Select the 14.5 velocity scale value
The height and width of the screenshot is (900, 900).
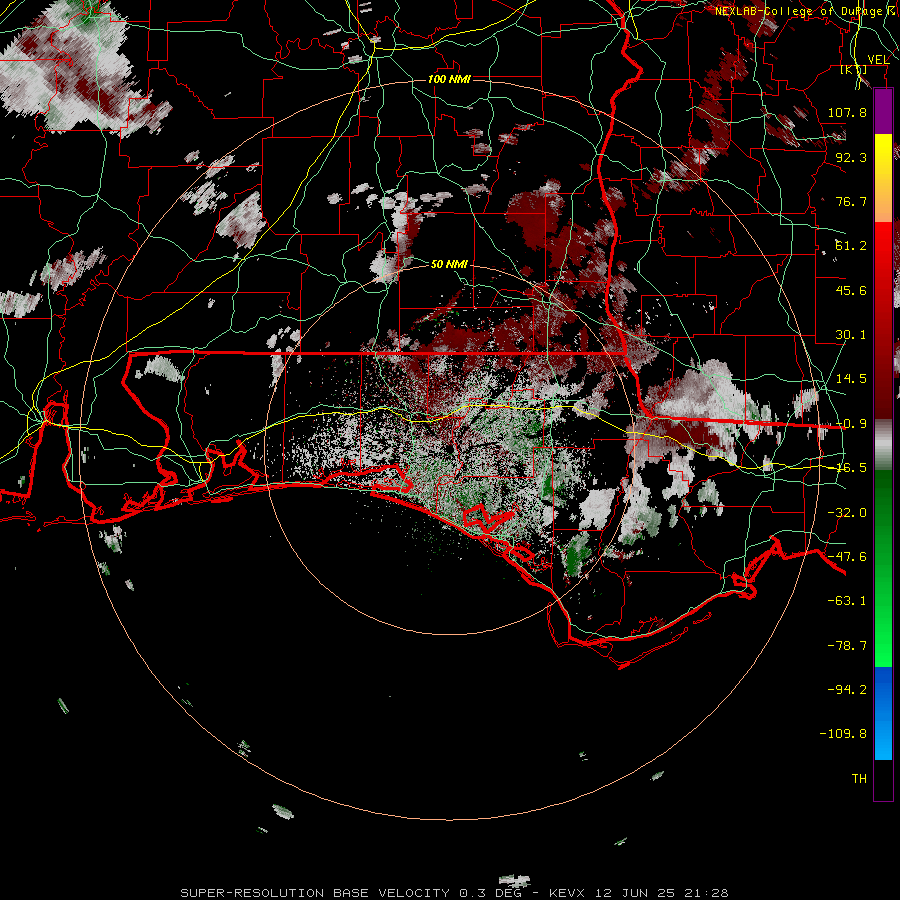tap(851, 379)
